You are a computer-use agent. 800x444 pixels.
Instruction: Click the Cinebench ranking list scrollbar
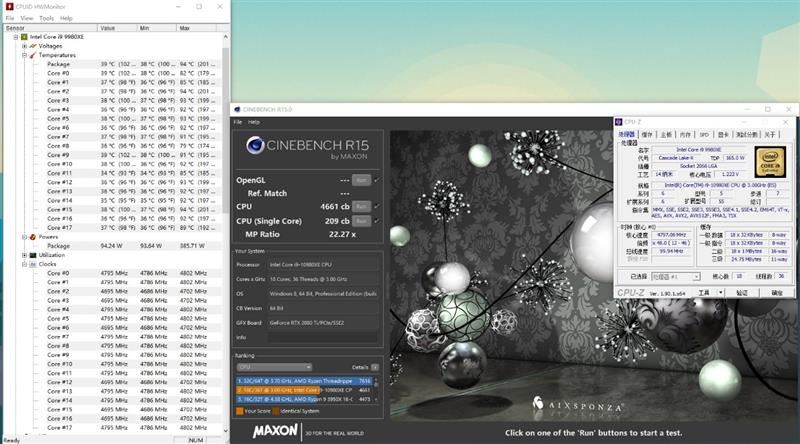click(377, 390)
